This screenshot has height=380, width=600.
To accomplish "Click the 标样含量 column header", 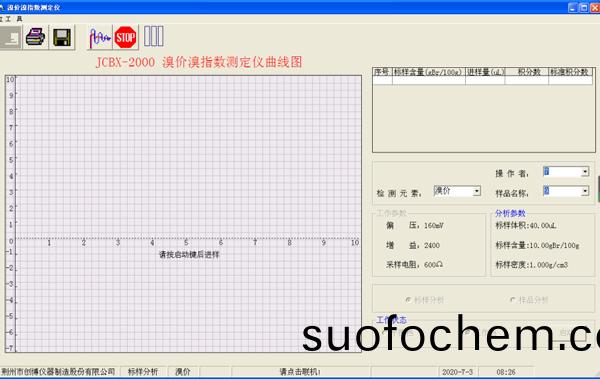I will 429,72.
